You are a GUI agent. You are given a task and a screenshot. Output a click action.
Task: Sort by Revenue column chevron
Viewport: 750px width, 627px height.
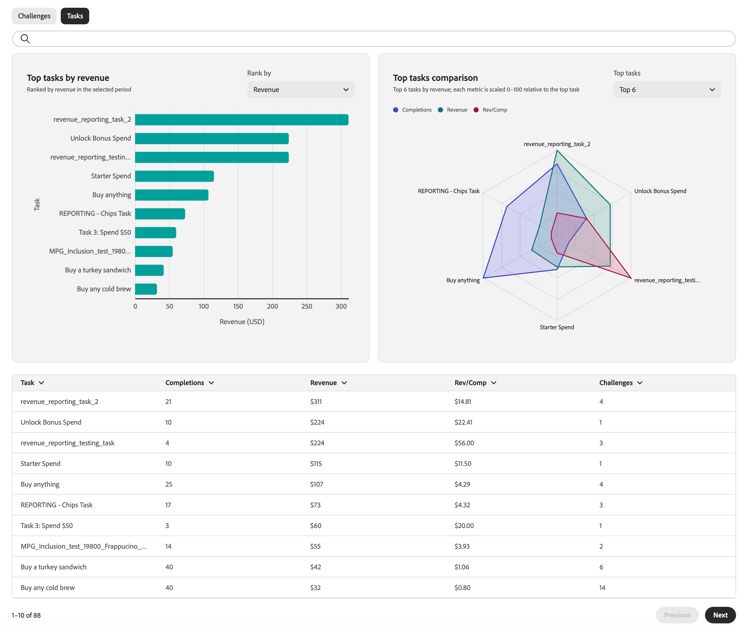click(x=344, y=383)
